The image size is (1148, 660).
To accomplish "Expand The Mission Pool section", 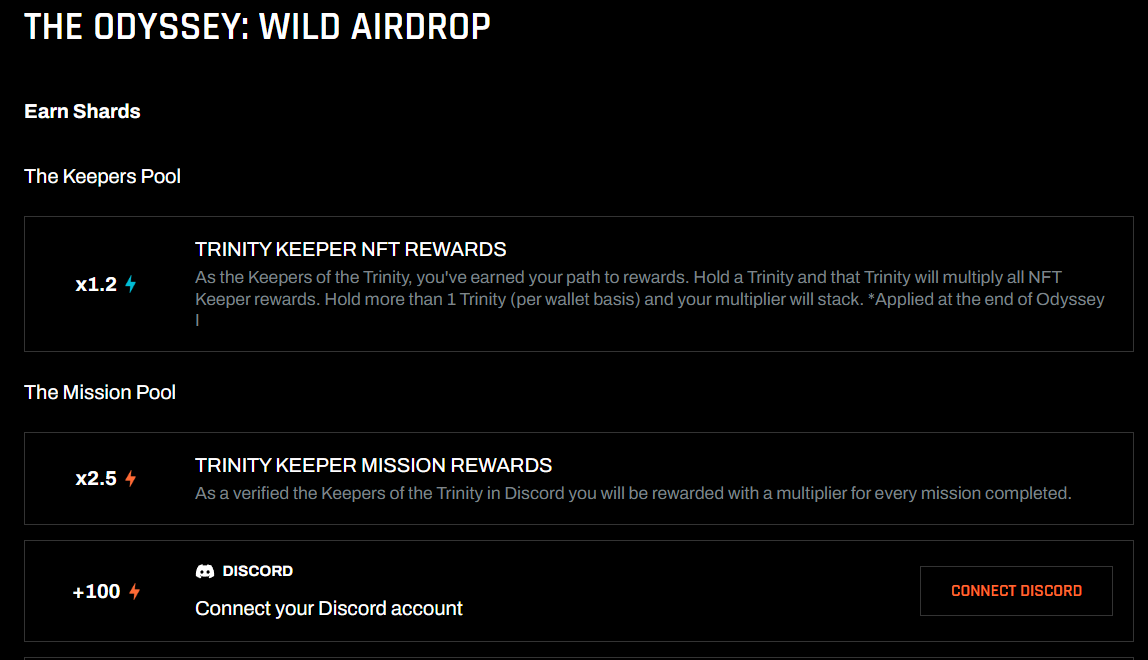I will point(100,392).
